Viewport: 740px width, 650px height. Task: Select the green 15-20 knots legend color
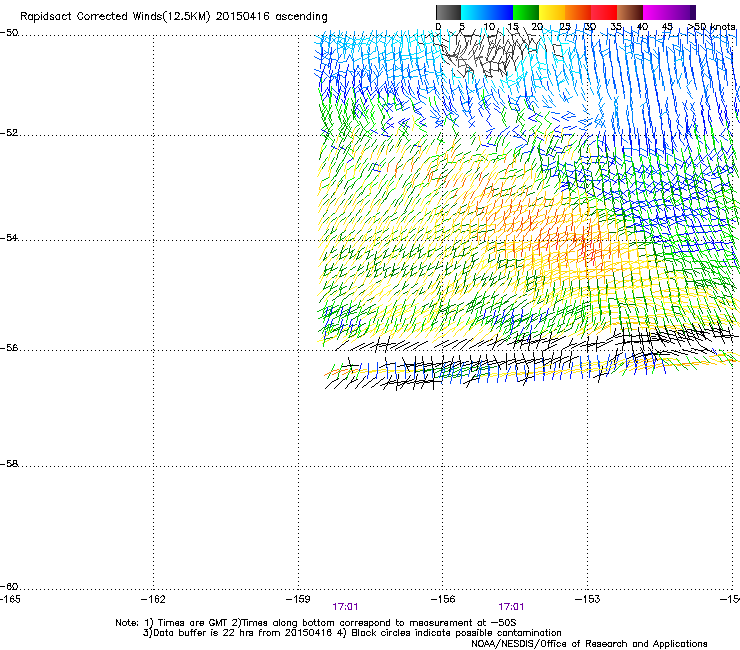tap(526, 12)
